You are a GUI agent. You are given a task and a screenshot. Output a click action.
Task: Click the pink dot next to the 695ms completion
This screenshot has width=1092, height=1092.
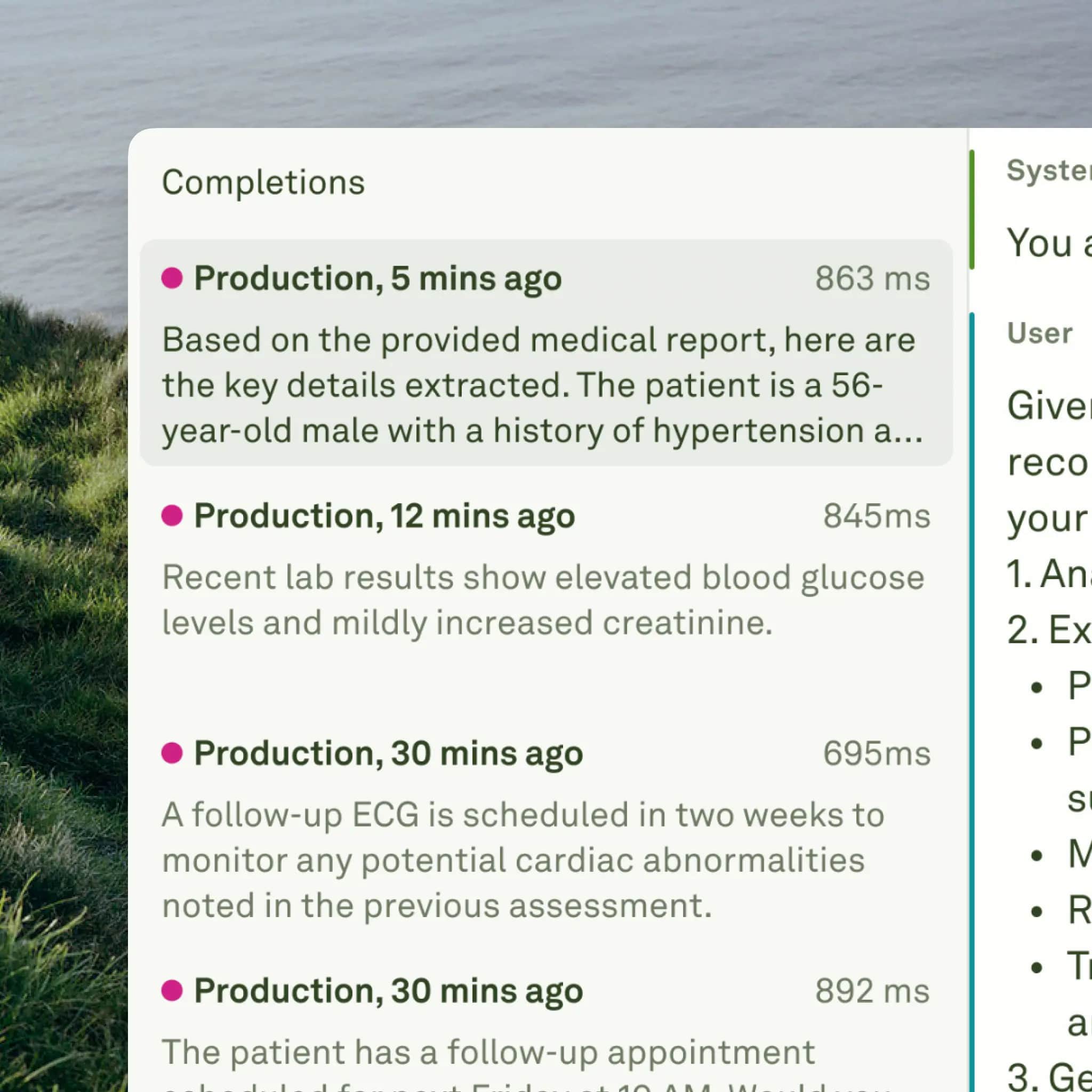pos(172,753)
